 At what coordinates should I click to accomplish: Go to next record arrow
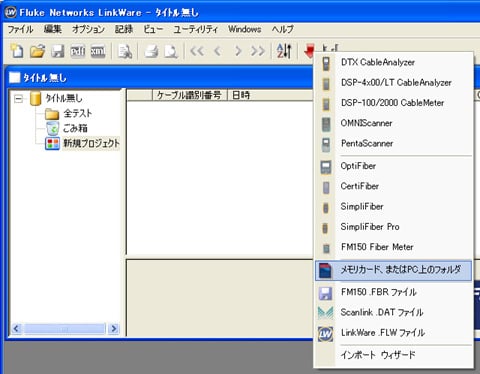point(238,51)
